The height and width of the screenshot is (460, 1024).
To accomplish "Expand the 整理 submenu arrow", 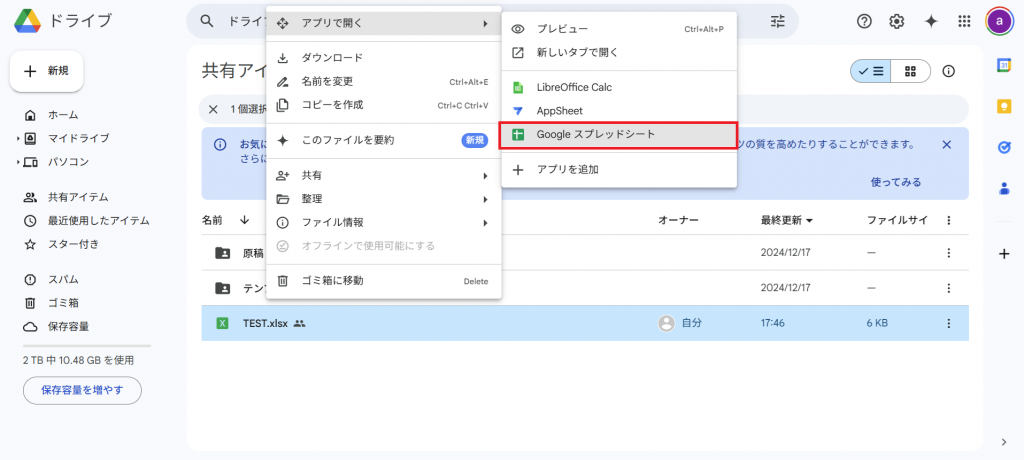I will point(485,199).
